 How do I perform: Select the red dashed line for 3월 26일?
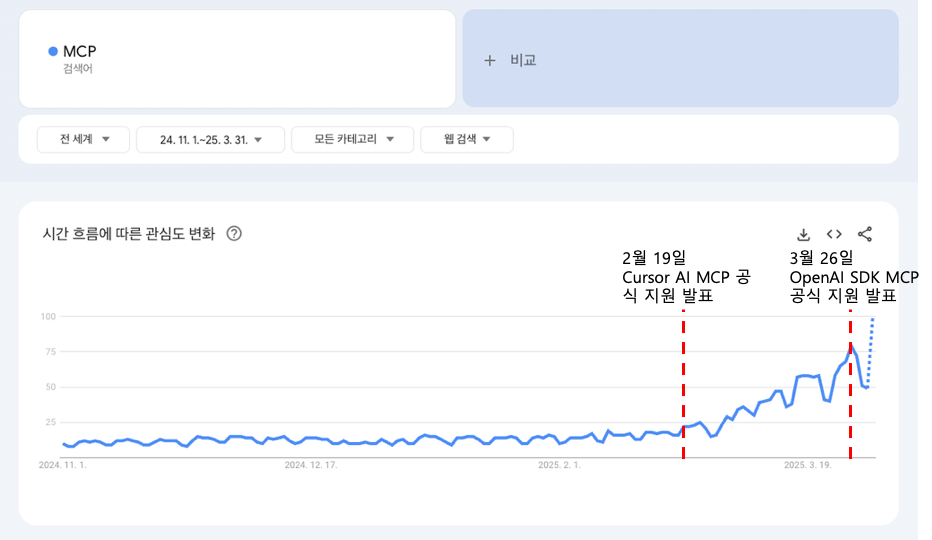pyautogui.click(x=850, y=400)
